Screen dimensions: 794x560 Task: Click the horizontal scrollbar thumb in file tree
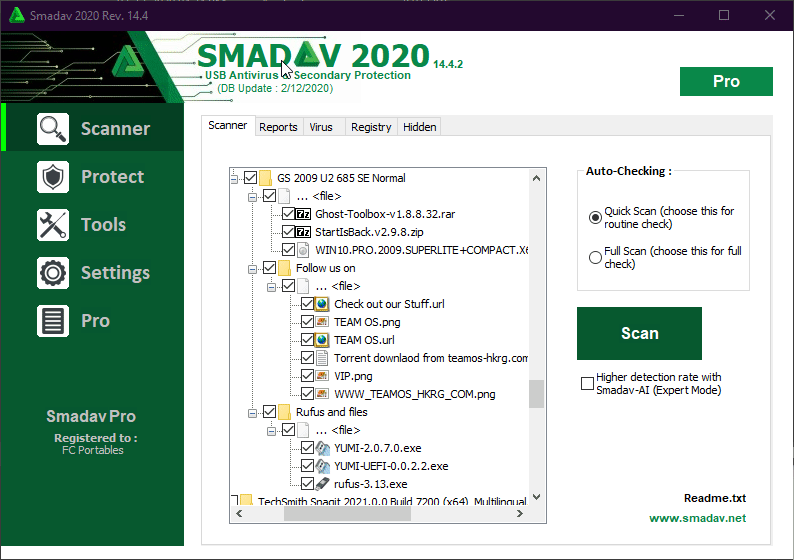347,514
